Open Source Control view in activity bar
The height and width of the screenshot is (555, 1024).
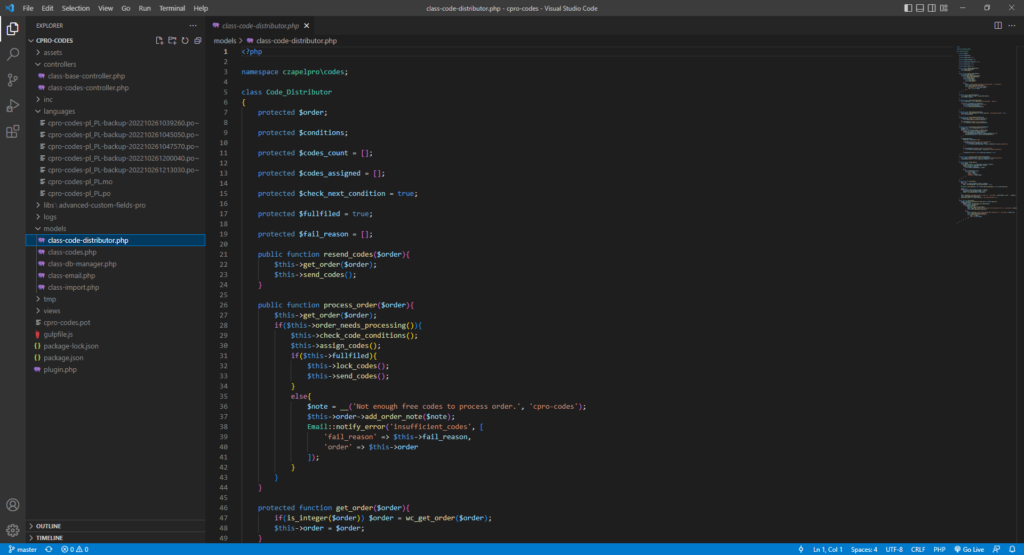point(12,80)
